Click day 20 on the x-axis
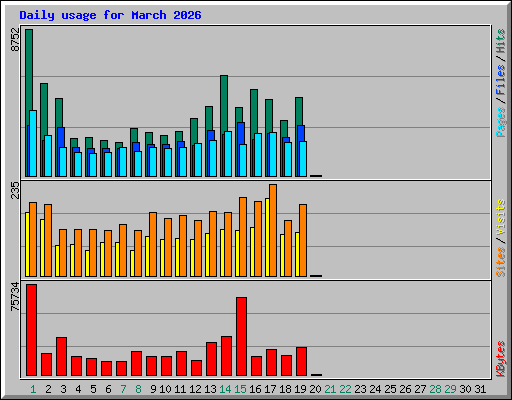512x400 pixels. pos(315,389)
